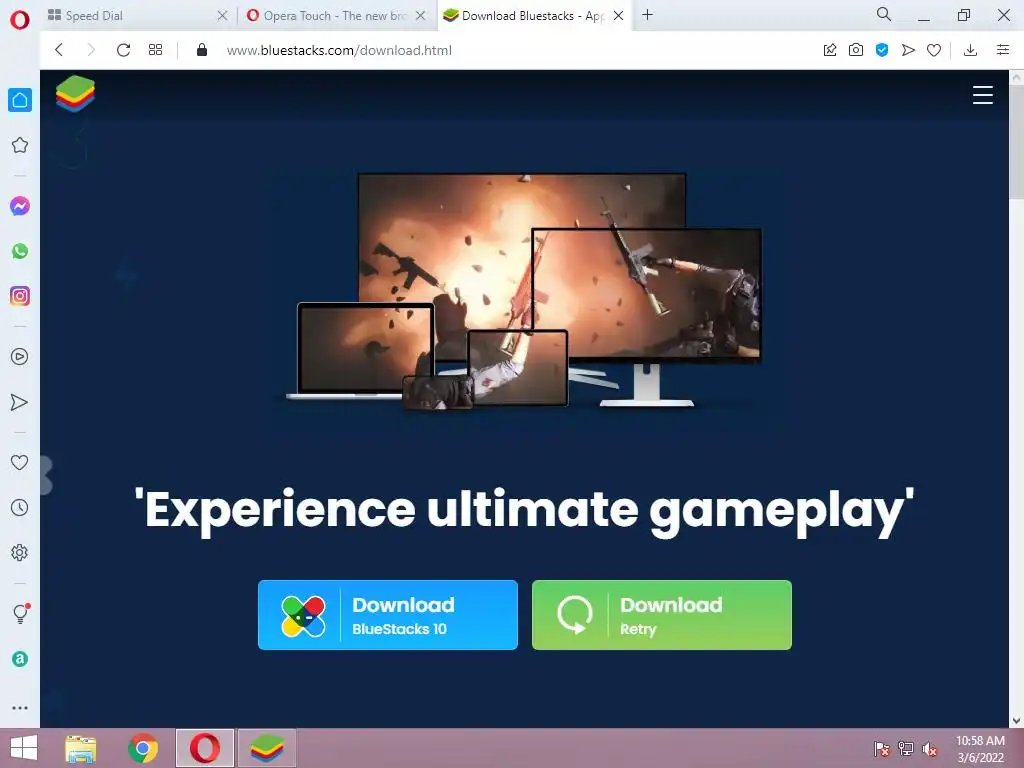Screen dimensions: 1024x768
Task: Send page via My Flow address bar icon
Action: pyautogui.click(x=908, y=50)
